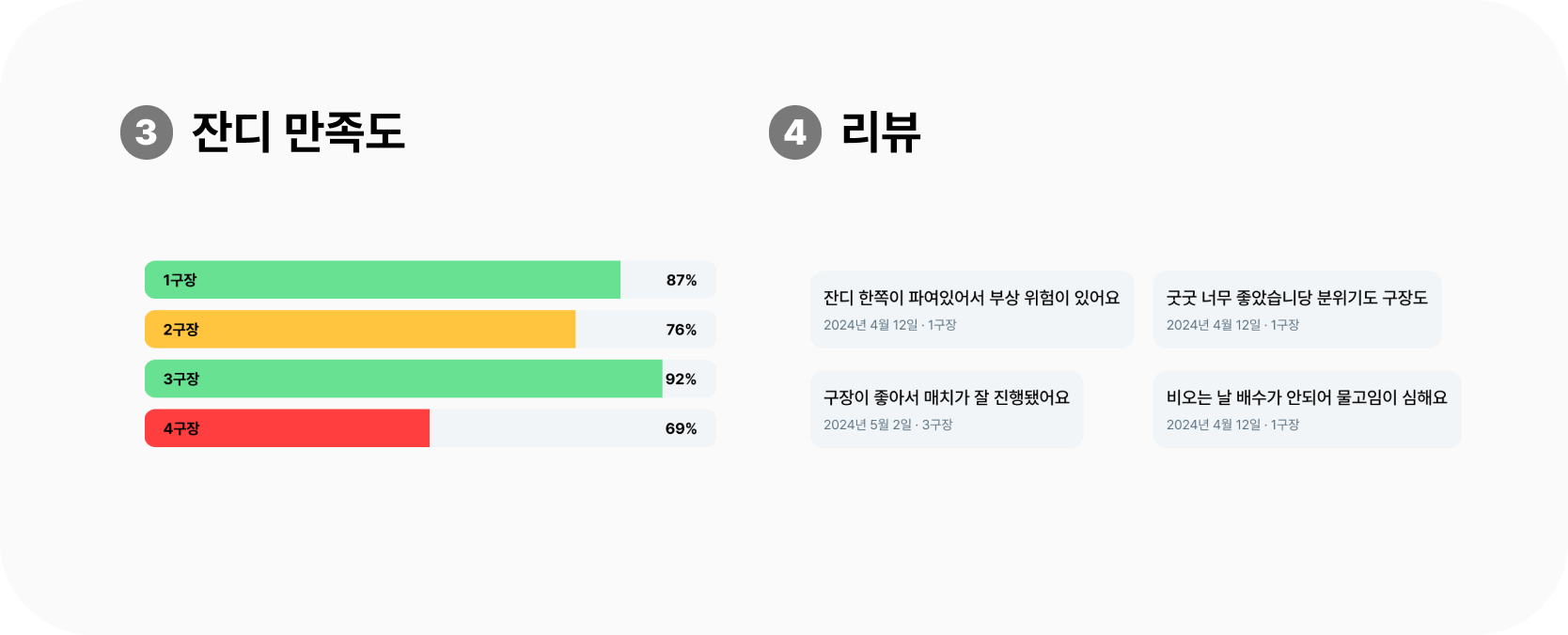Click the 76% value label
This screenshot has height=635, width=1568.
point(682,330)
